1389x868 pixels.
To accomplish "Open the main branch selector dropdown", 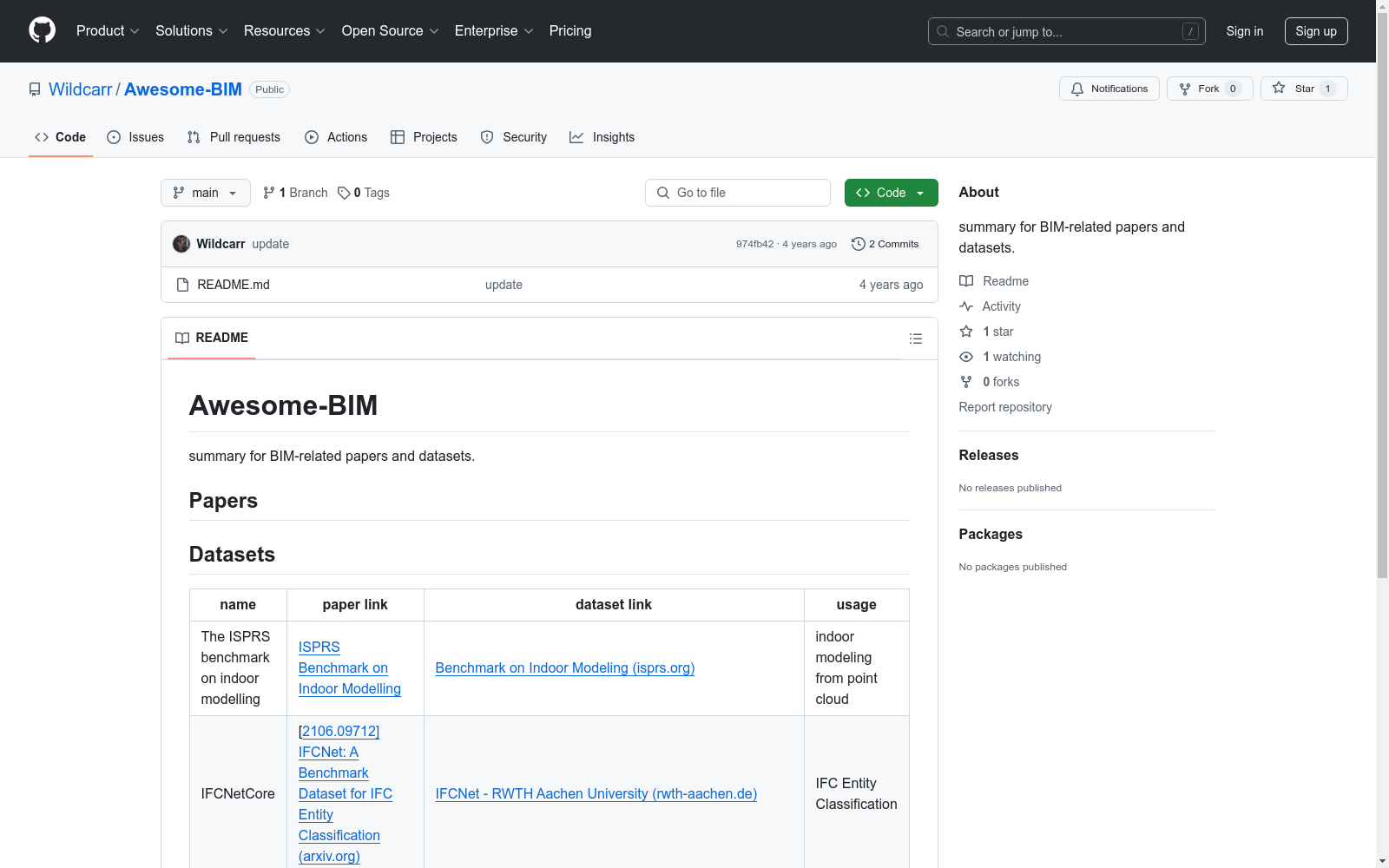I will 206,193.
